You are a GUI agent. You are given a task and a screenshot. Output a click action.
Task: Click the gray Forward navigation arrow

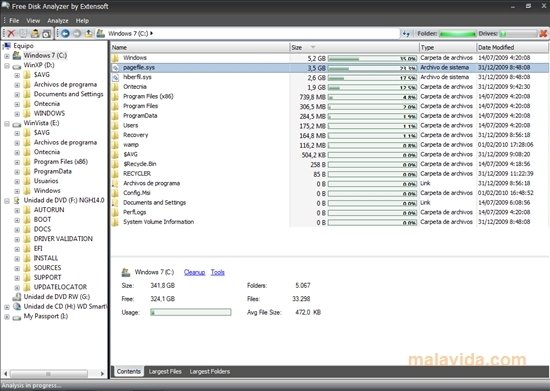pos(77,34)
